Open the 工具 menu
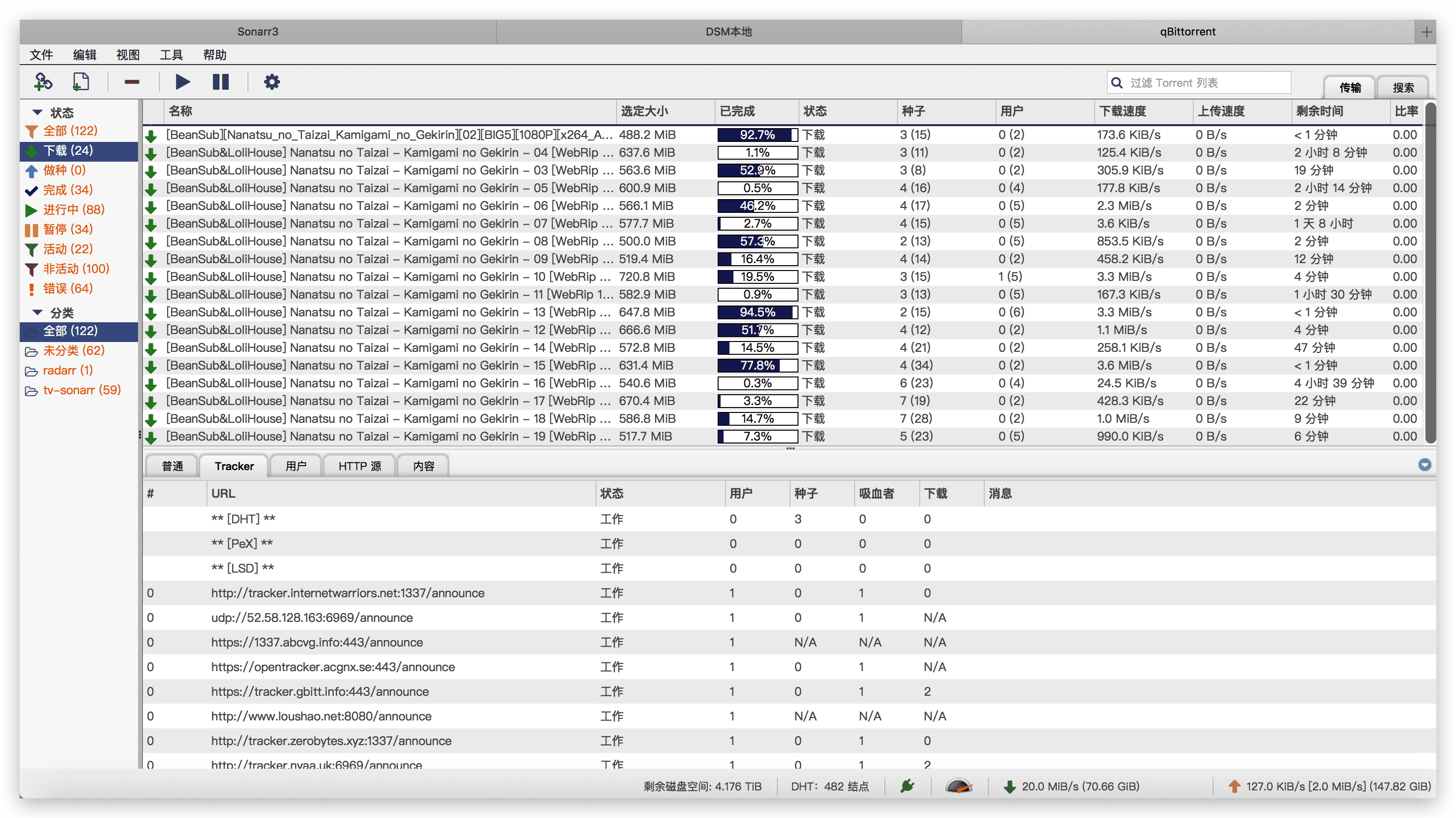 171,55
